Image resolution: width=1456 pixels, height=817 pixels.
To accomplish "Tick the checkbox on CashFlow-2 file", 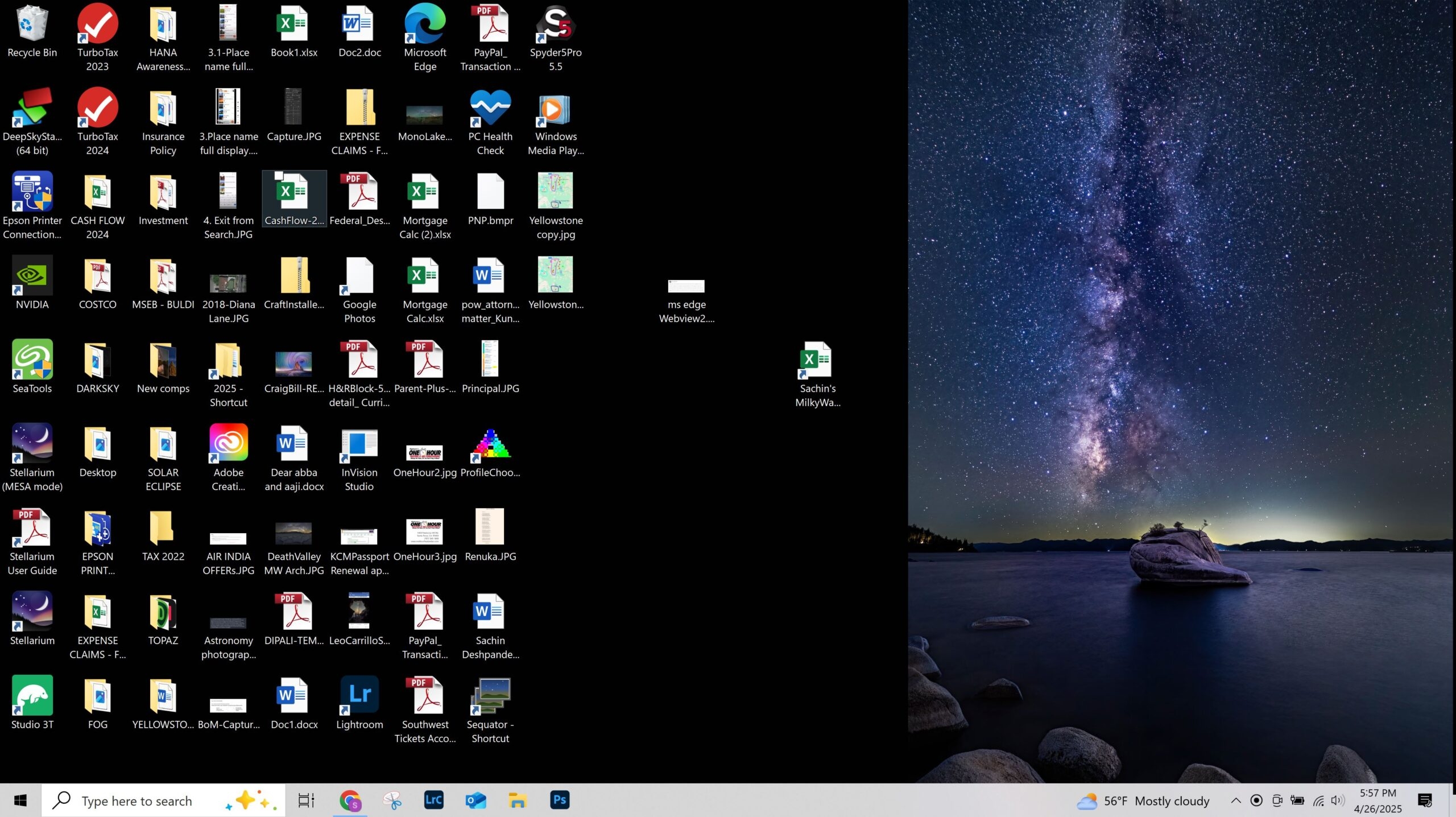I will click(279, 176).
